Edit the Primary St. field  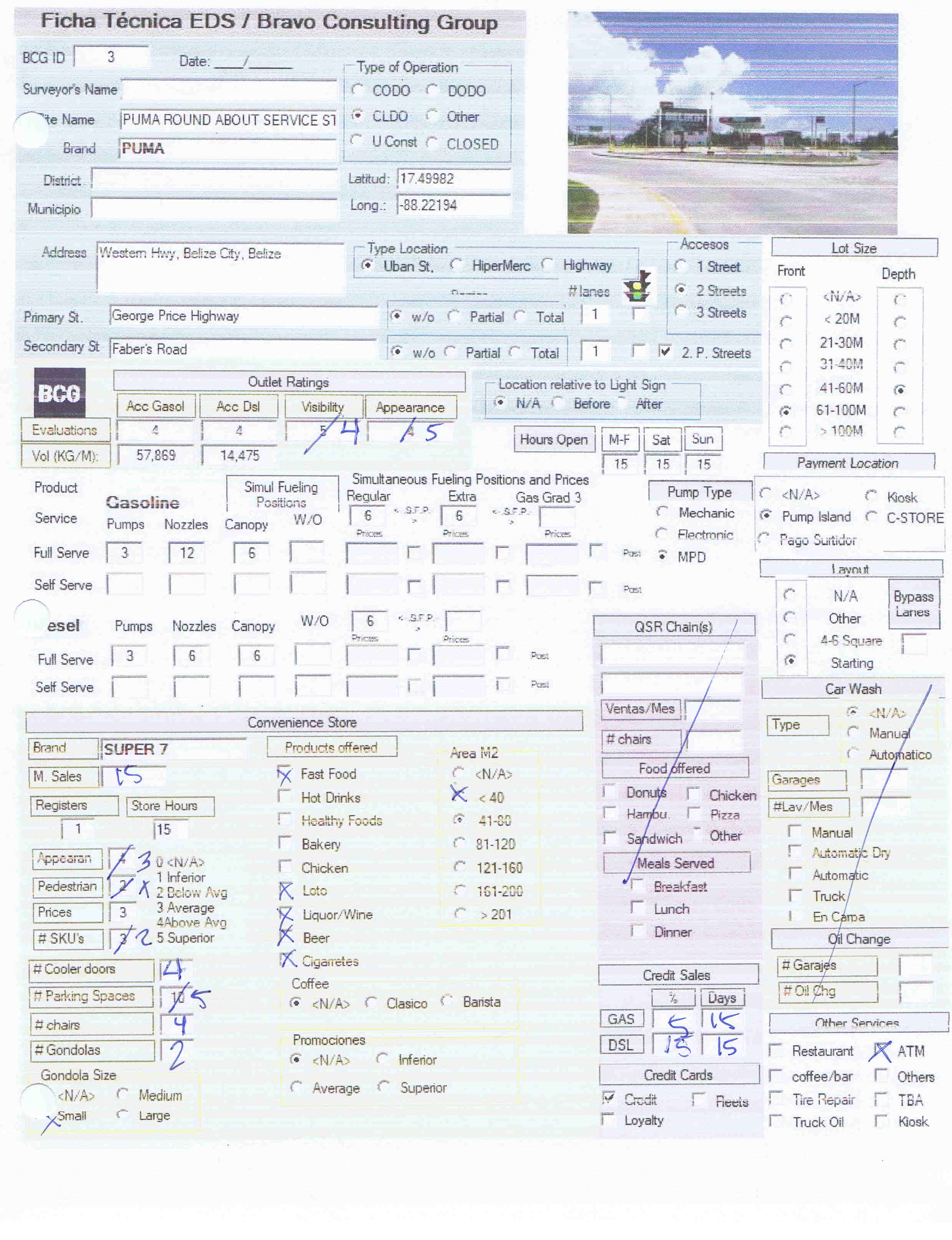[243, 316]
